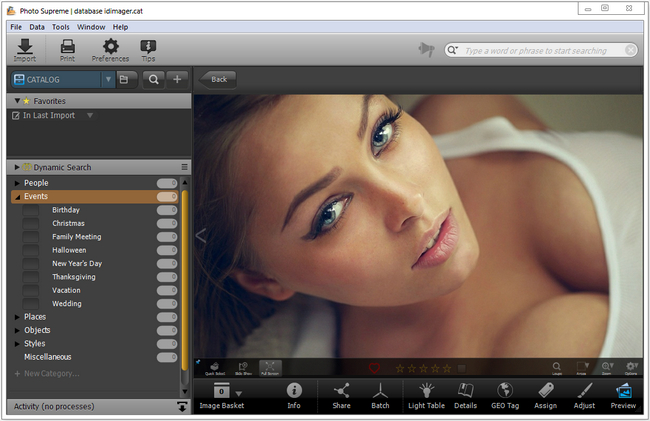Click the activity panel collapse arrow icon
This screenshot has width=650, height=421.
click(182, 406)
